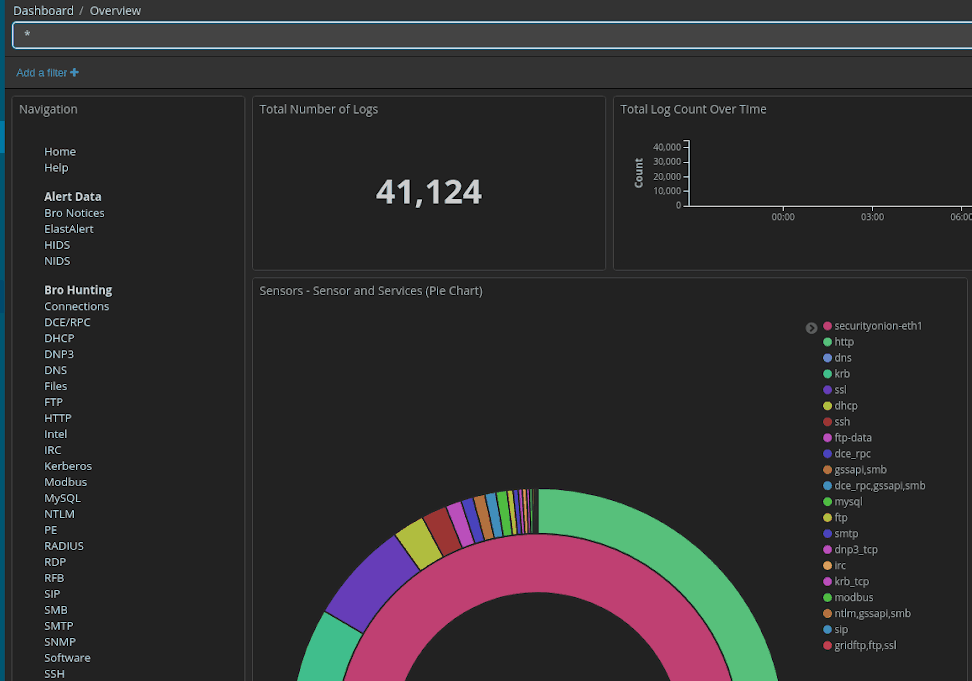Select the gridftp,ftp,ssl legend entry
This screenshot has width=972, height=681.
point(860,646)
